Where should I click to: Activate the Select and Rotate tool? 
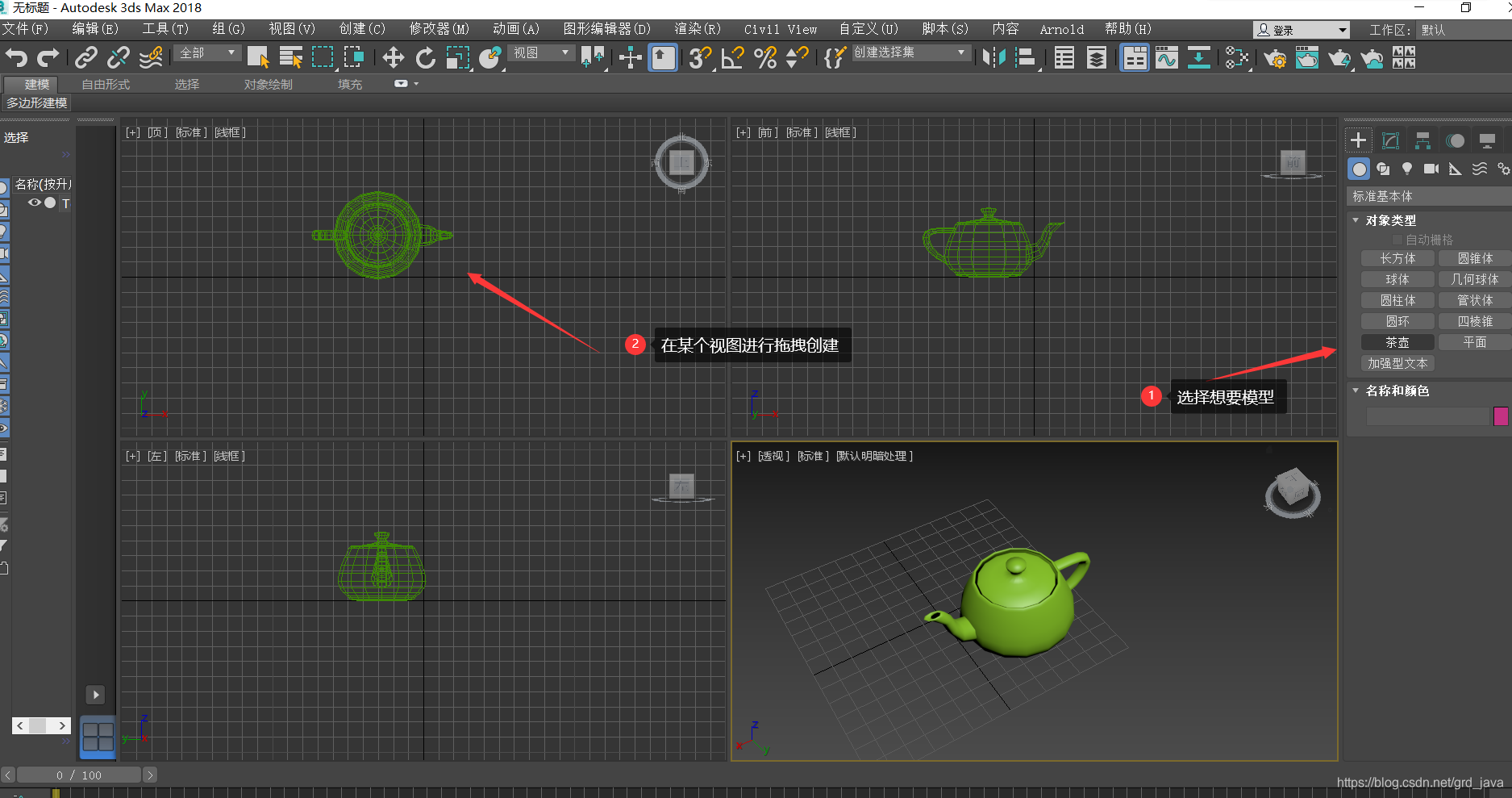click(425, 58)
